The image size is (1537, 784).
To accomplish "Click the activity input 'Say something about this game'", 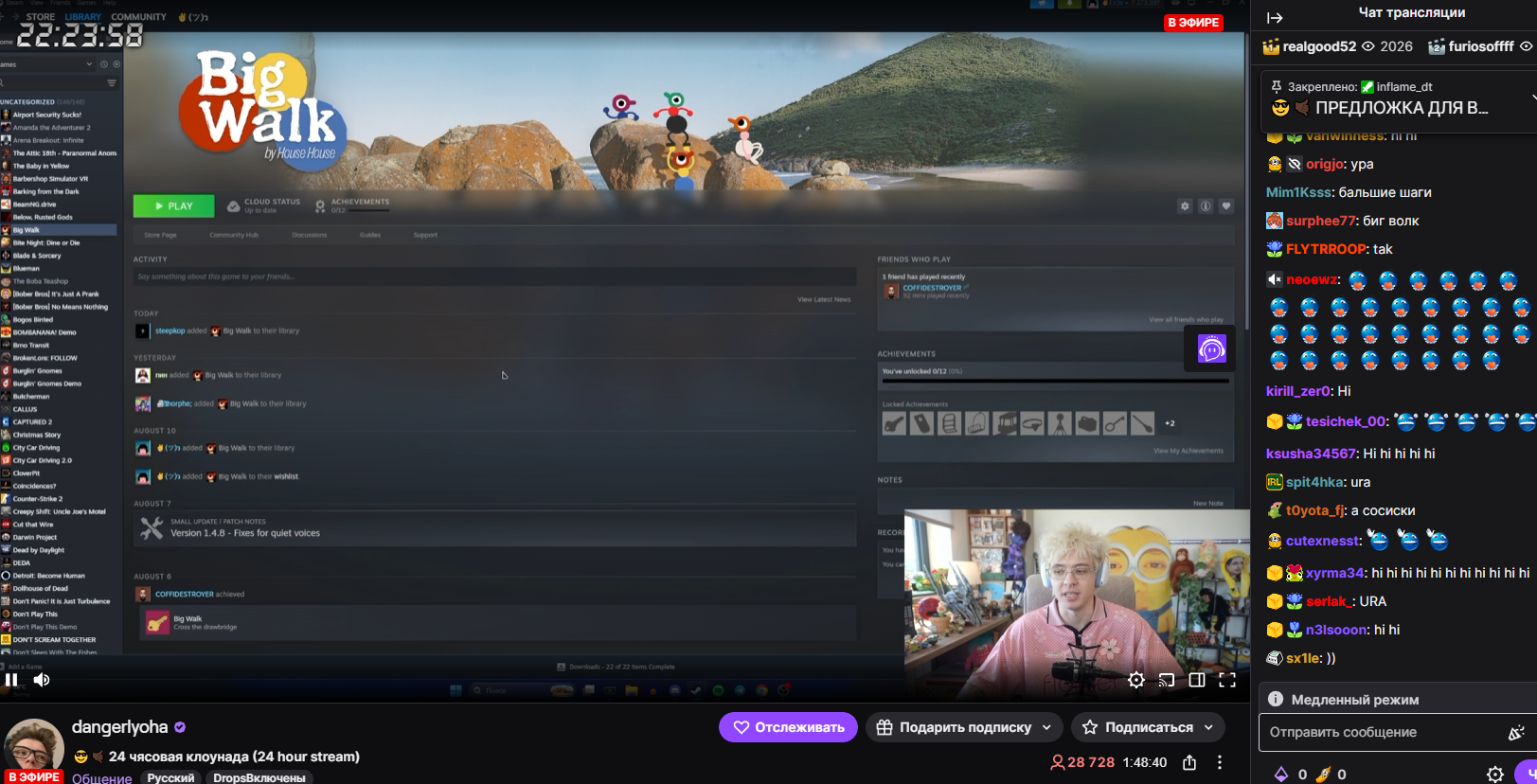I will click(494, 276).
